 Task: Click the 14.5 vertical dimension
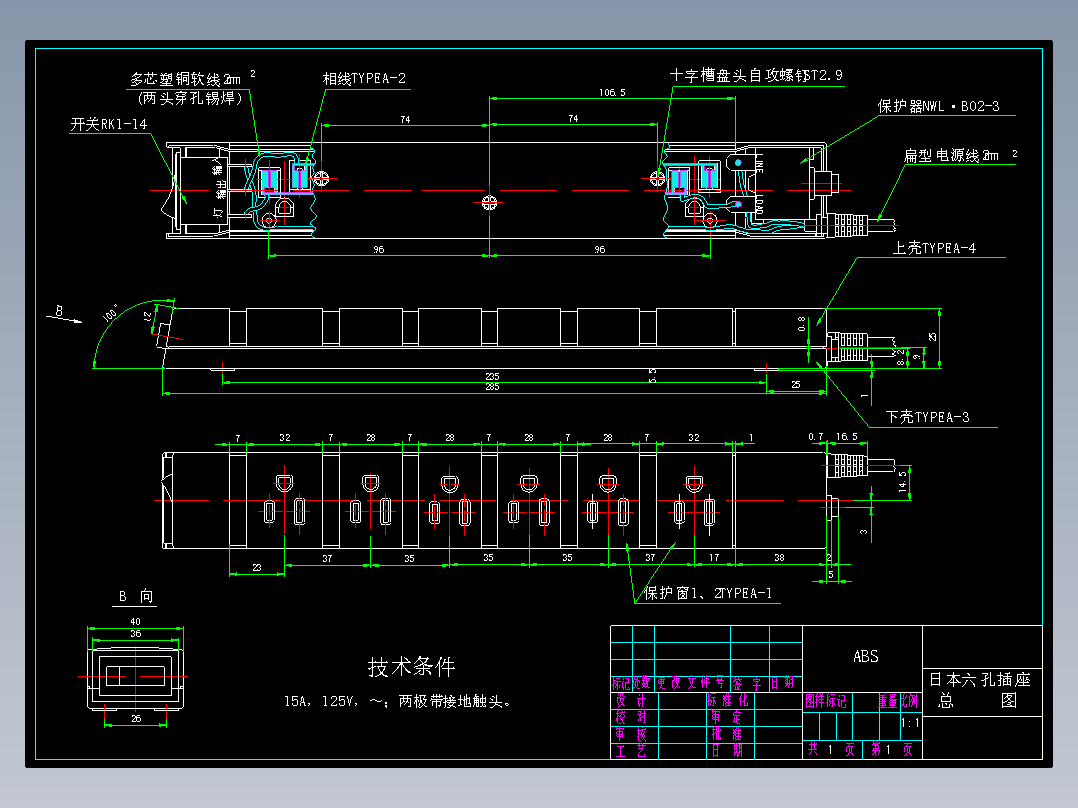tap(903, 481)
